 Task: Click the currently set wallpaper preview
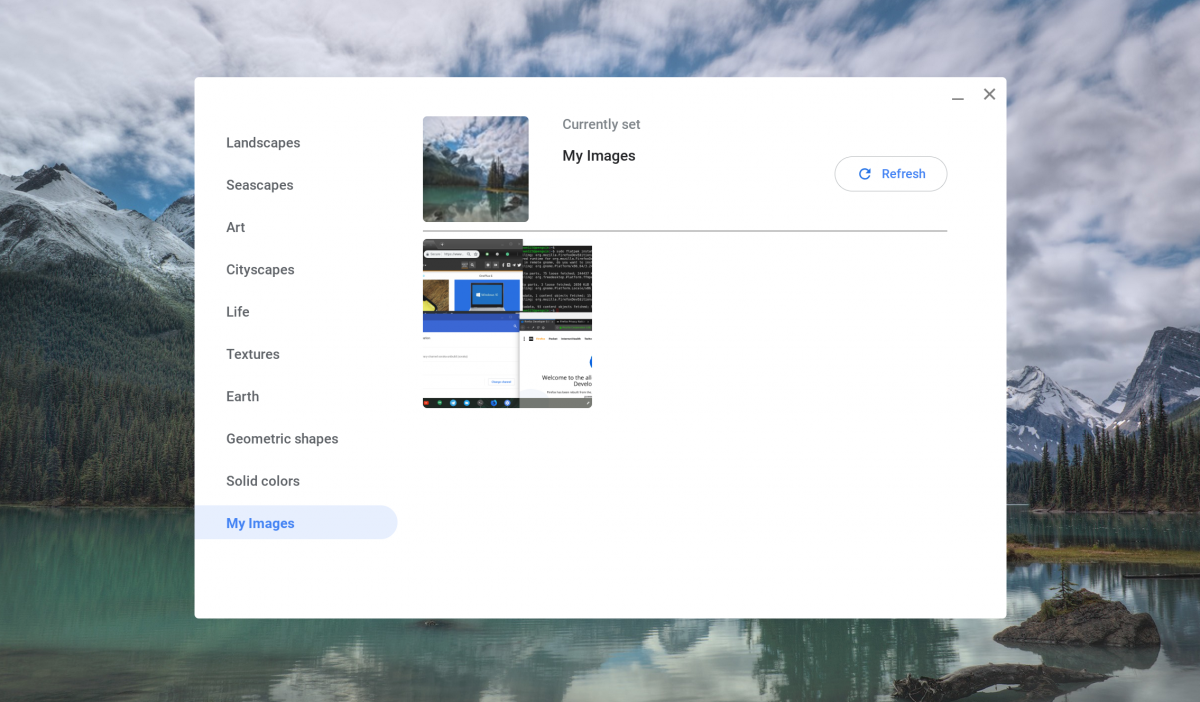(x=475, y=168)
